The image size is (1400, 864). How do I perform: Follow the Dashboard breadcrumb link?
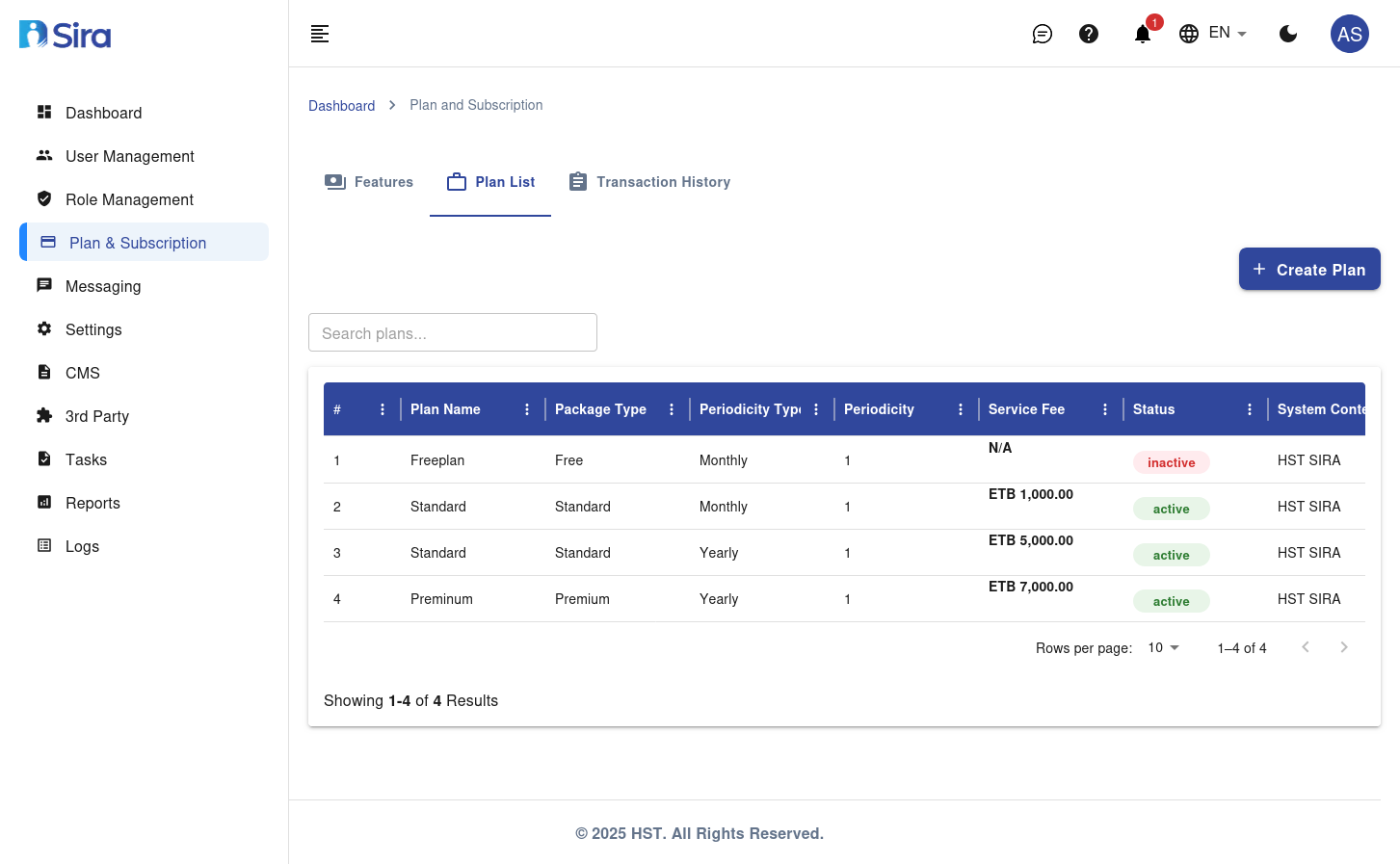[x=341, y=105]
